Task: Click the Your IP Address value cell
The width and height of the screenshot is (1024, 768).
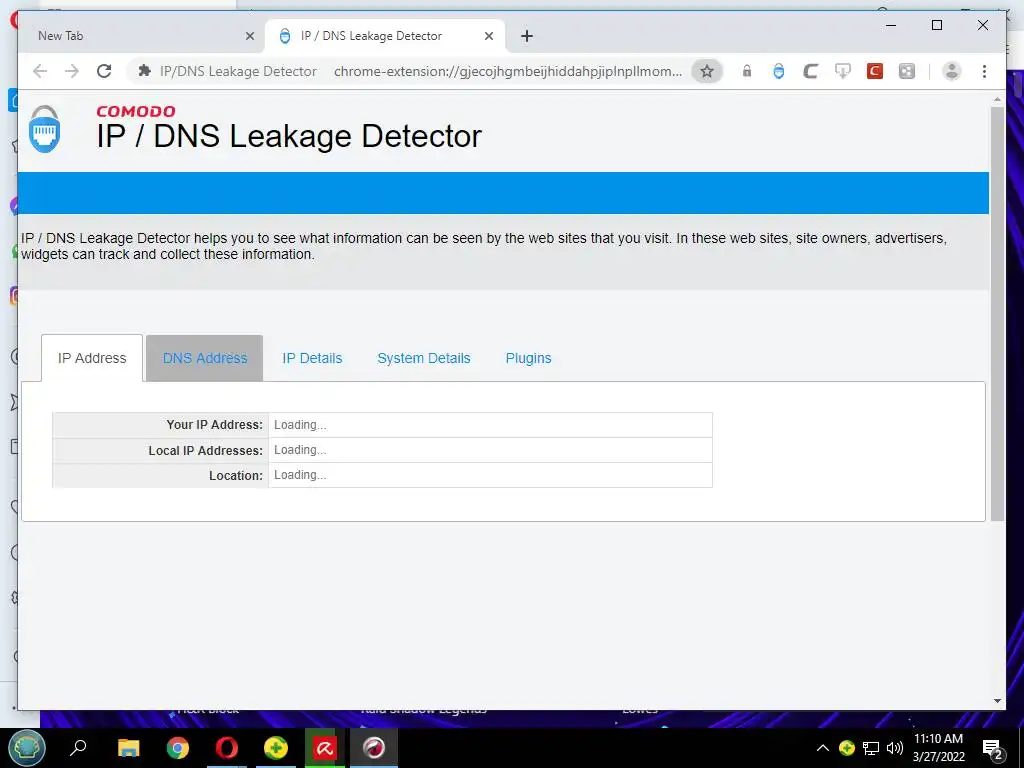Action: [x=490, y=424]
